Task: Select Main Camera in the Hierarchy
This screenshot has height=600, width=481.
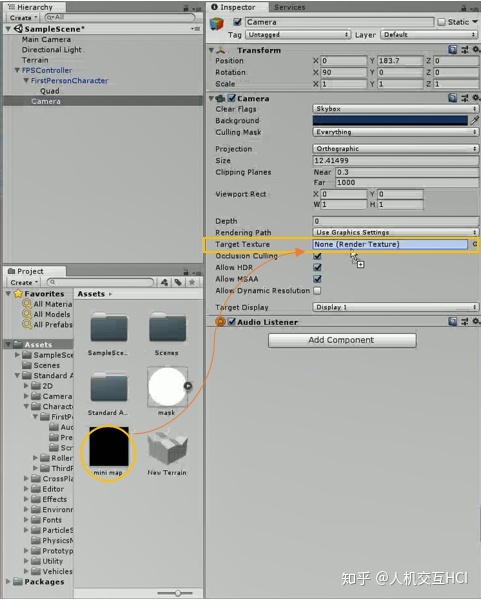Action: point(46,39)
